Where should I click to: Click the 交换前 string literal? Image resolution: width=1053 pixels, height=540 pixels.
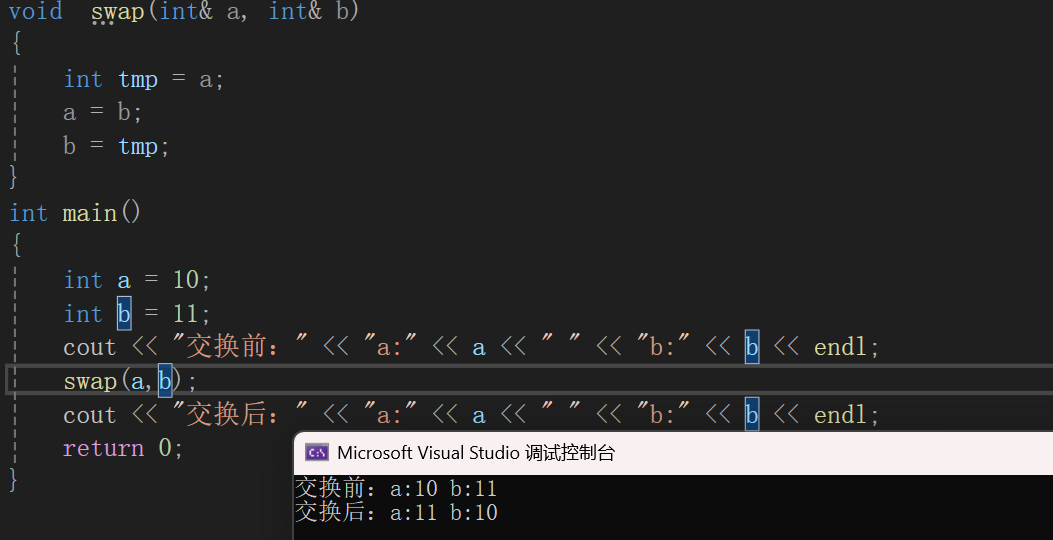coord(240,347)
